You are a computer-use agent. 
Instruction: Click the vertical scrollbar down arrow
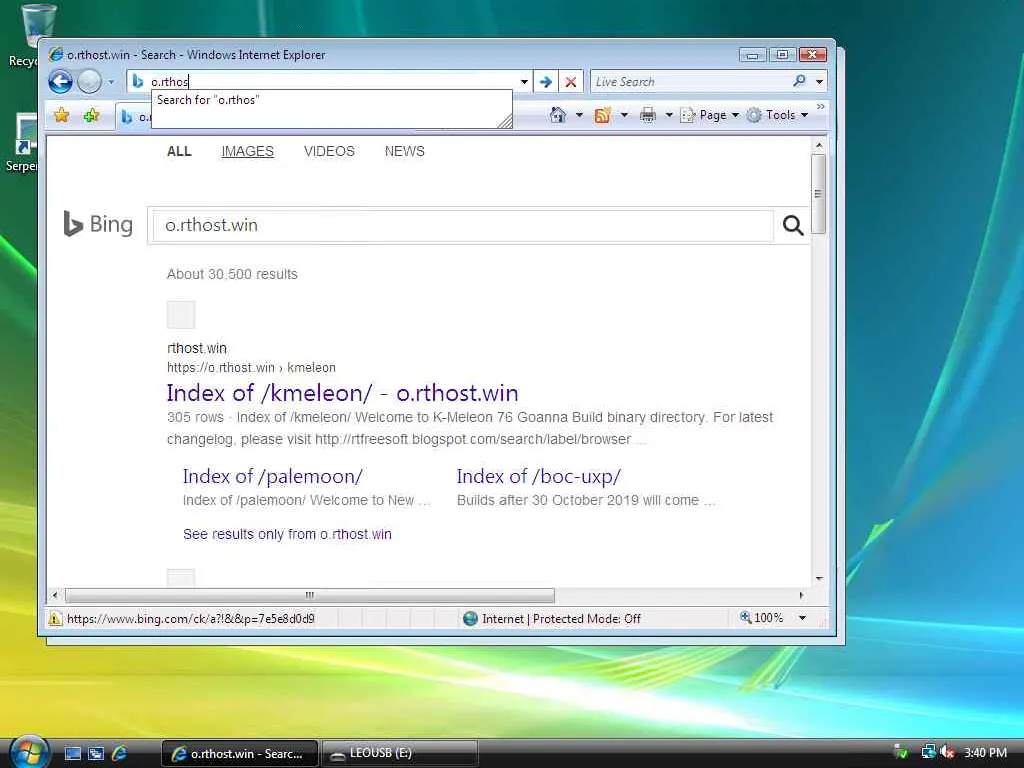(819, 579)
